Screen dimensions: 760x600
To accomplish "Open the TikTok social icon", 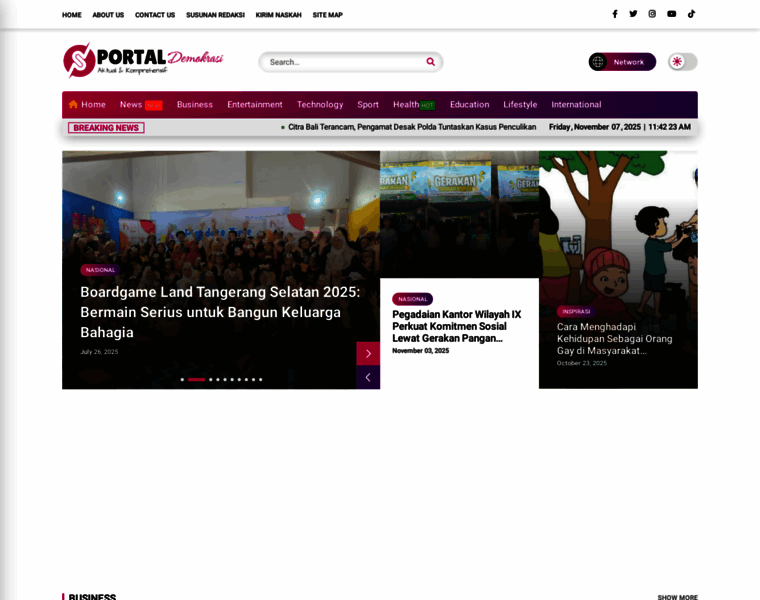I will [691, 14].
